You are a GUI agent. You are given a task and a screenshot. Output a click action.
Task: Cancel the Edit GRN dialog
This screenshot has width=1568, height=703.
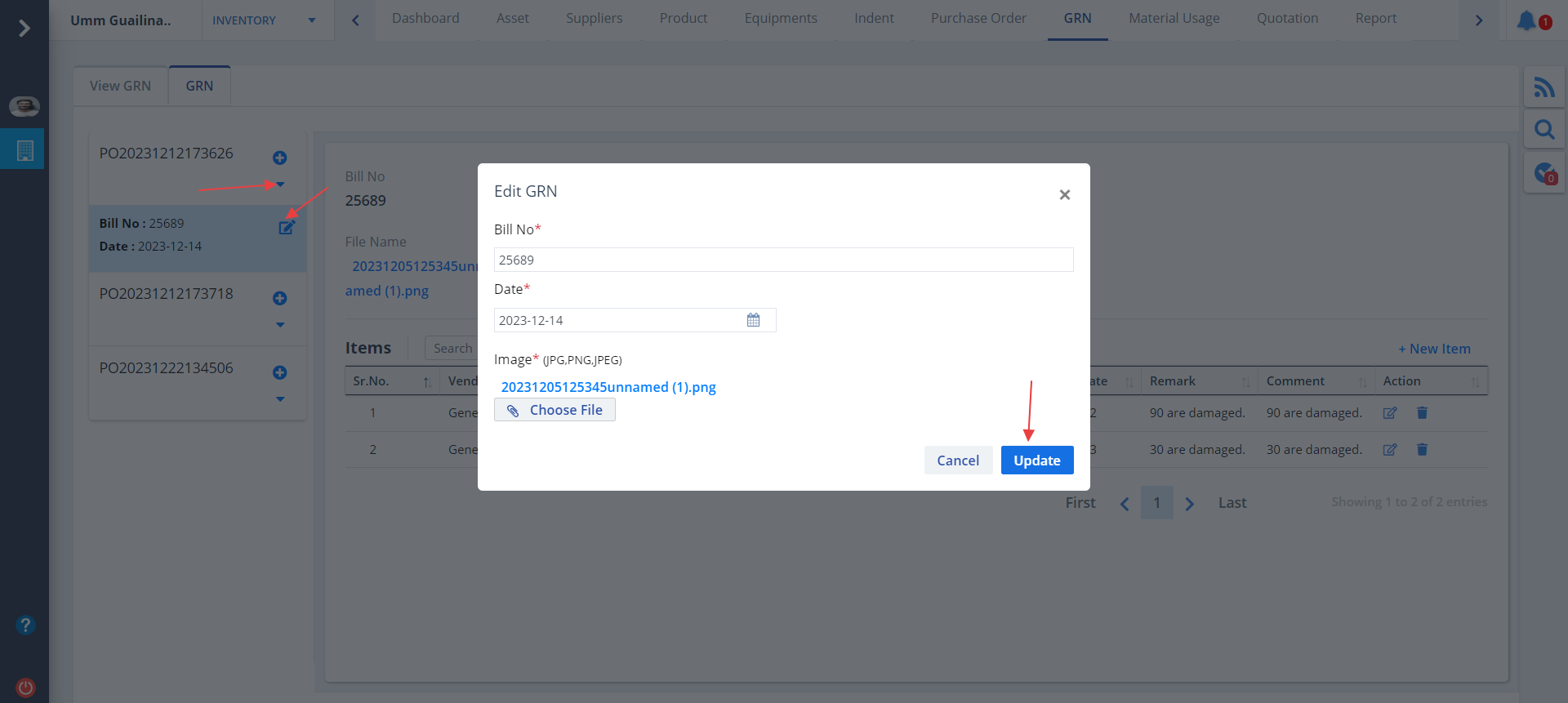pos(957,461)
